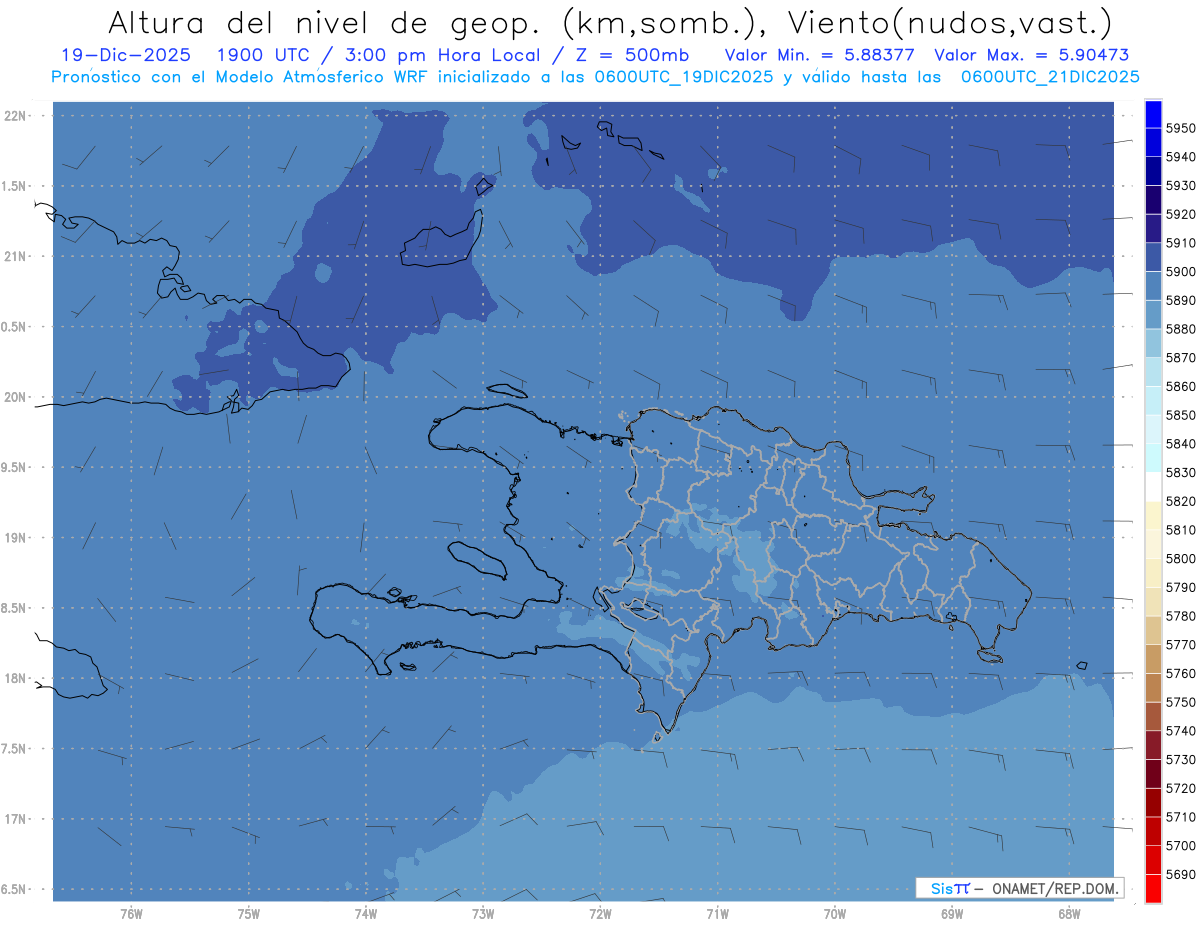Select the white swatch between 5820 and 5830

pyautogui.click(x=1153, y=487)
